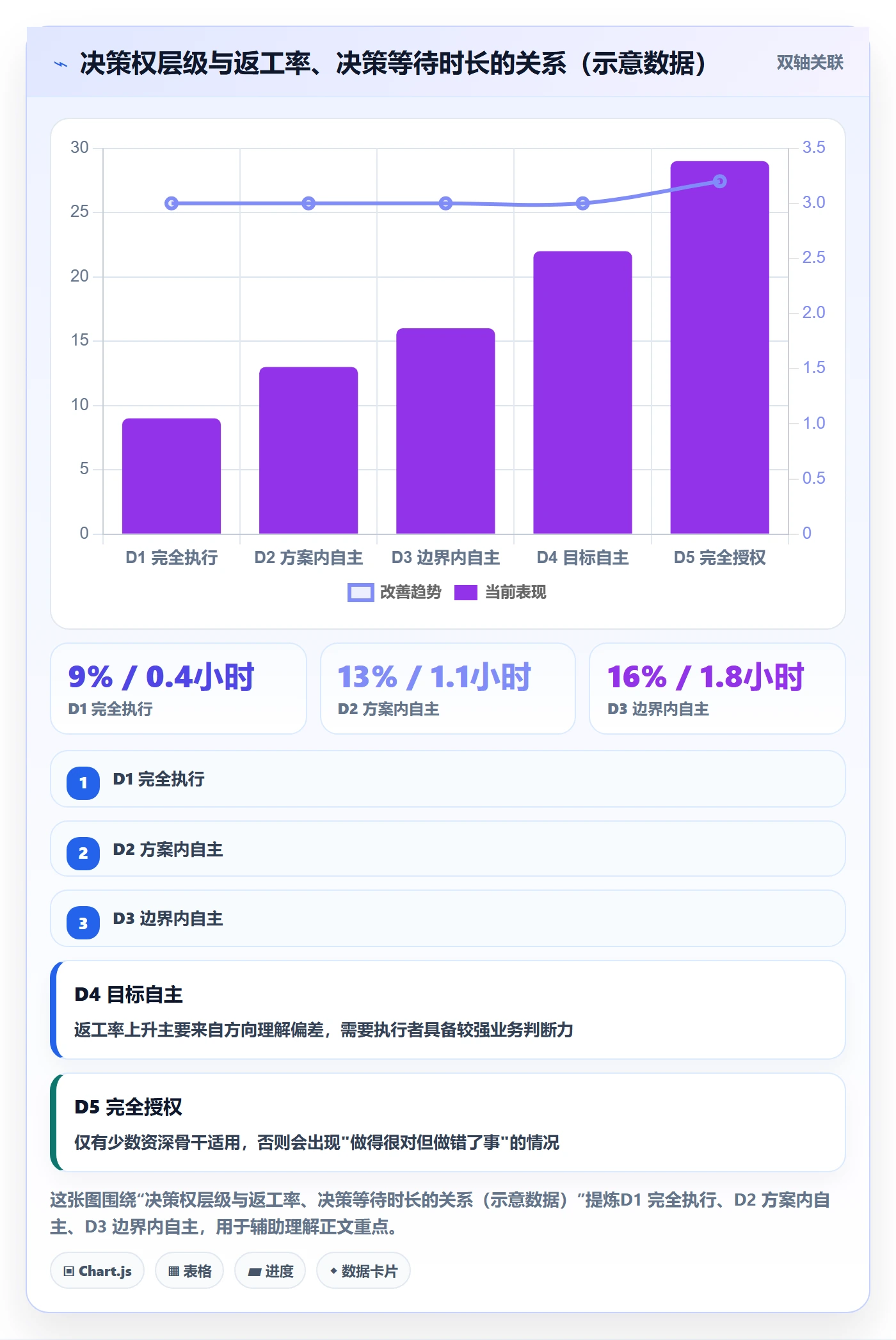Click the chart title heading text

coord(393,63)
